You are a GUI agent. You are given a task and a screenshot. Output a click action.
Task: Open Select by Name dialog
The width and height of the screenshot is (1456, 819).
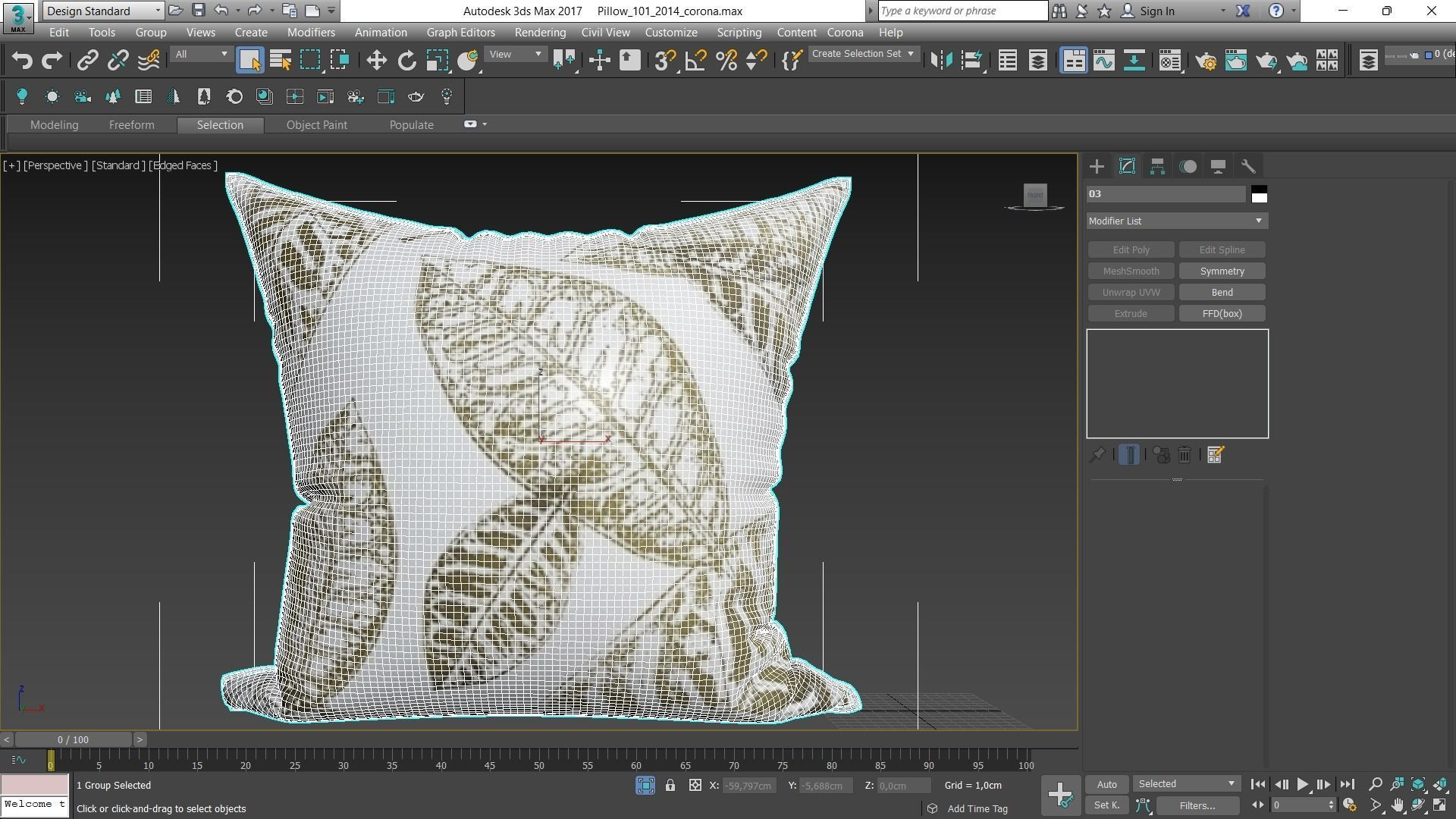point(281,61)
